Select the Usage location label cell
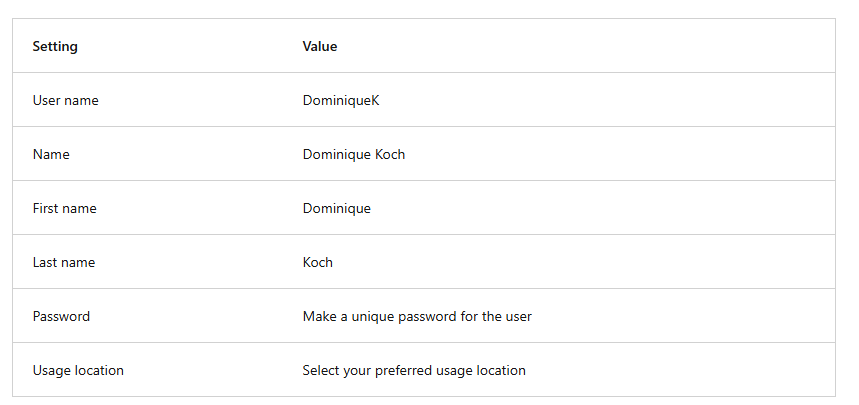Screen dimensions: 859x405 tap(78, 370)
